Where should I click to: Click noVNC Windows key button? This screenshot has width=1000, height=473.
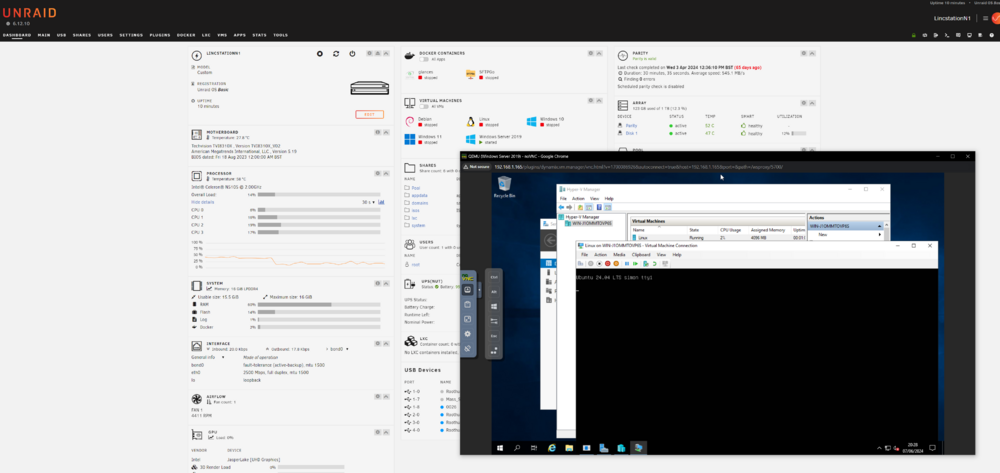pyautogui.click(x=494, y=307)
